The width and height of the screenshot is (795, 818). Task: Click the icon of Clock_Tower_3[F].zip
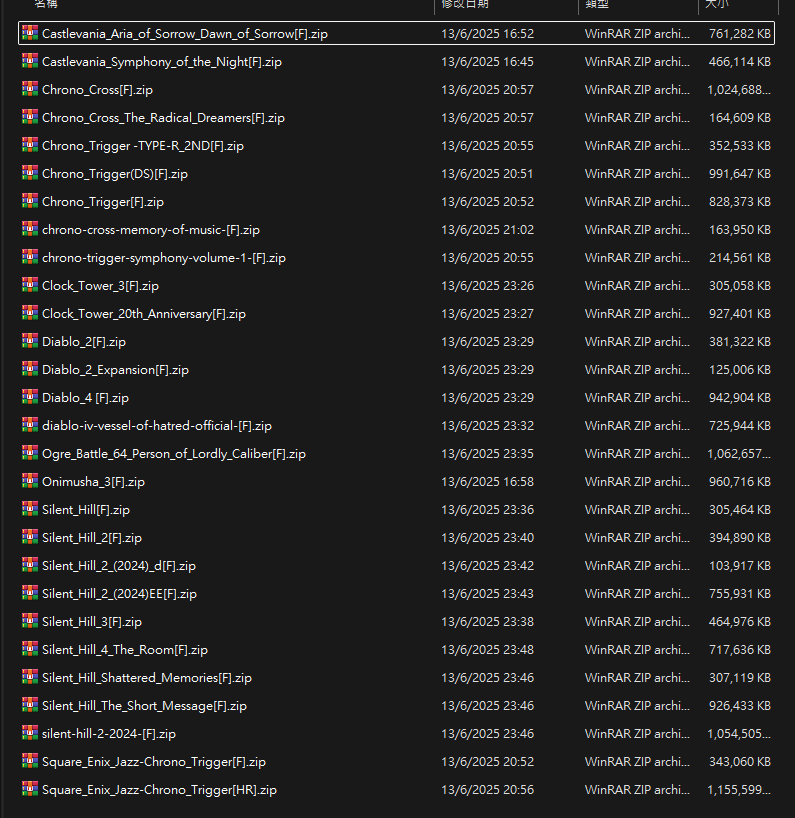(x=30, y=285)
